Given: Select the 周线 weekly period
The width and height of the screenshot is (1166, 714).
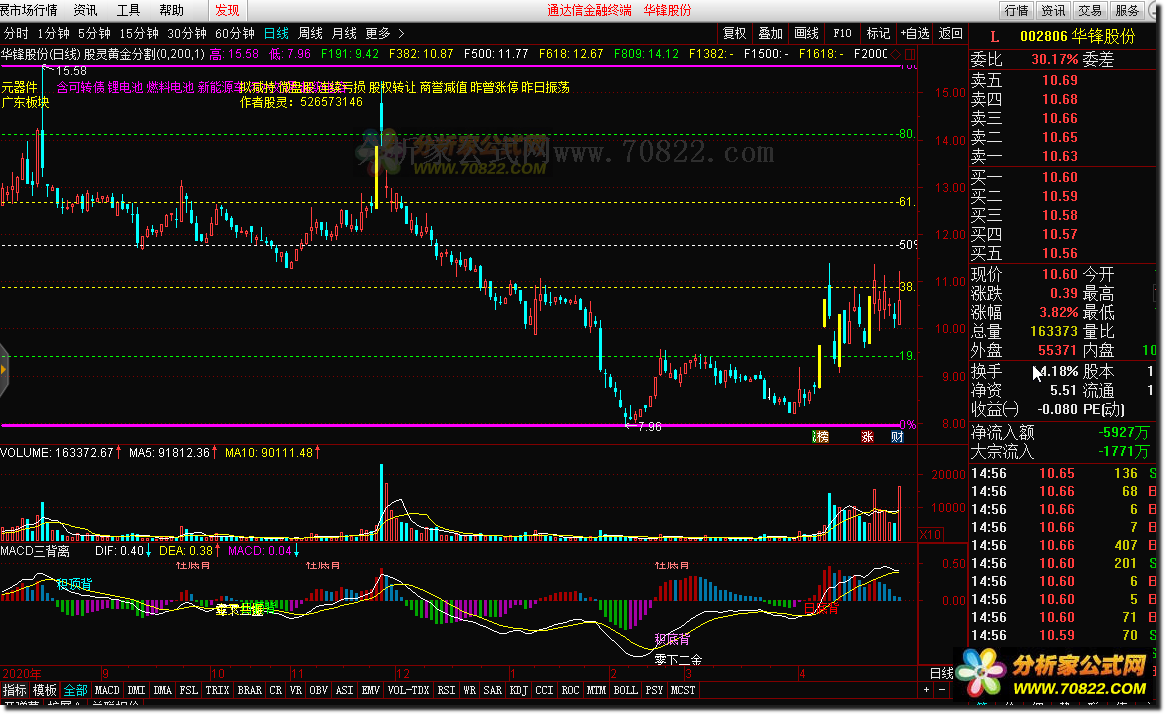Looking at the screenshot, I should pos(310,33).
